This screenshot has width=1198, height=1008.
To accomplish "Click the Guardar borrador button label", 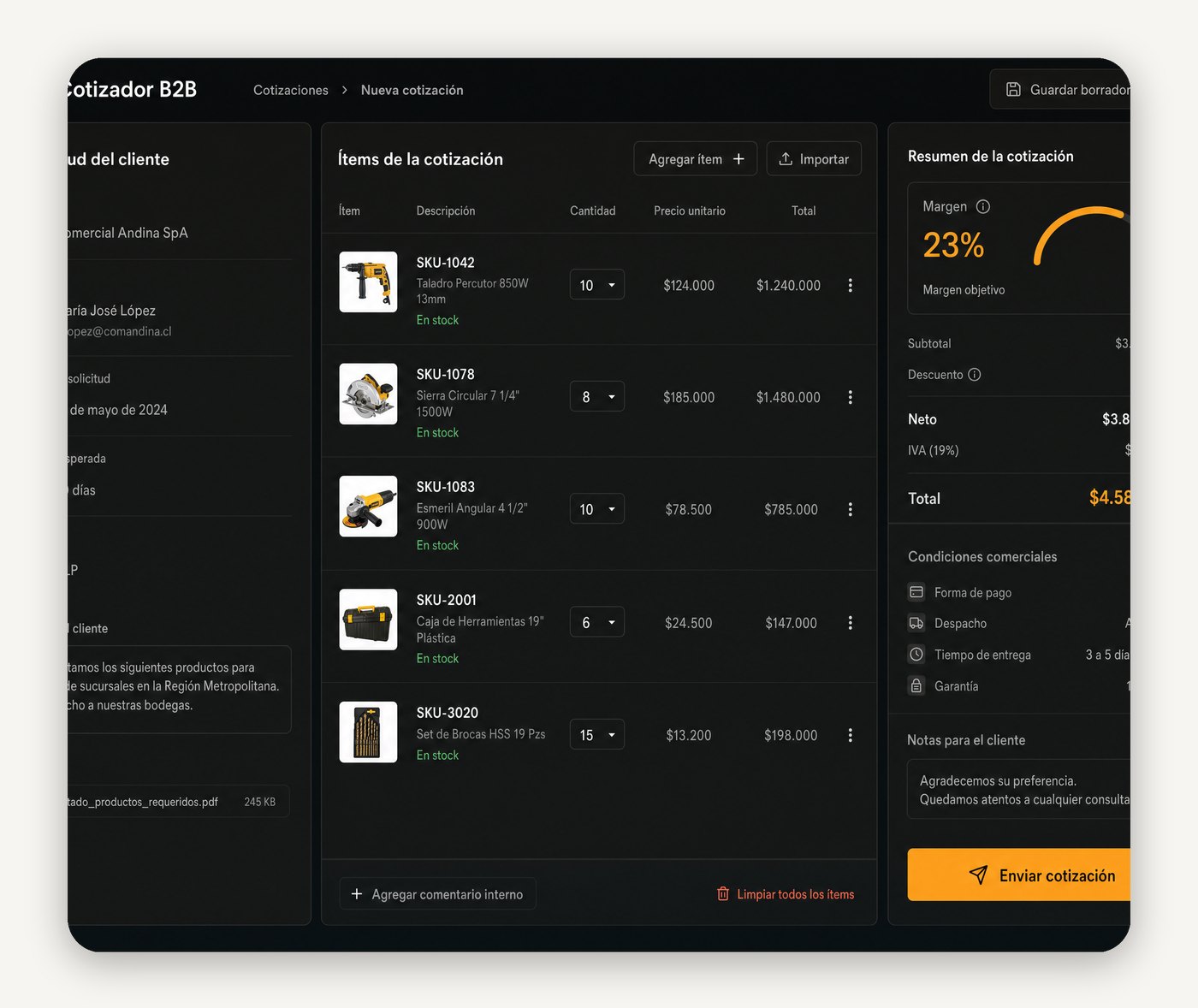I will point(1080,90).
